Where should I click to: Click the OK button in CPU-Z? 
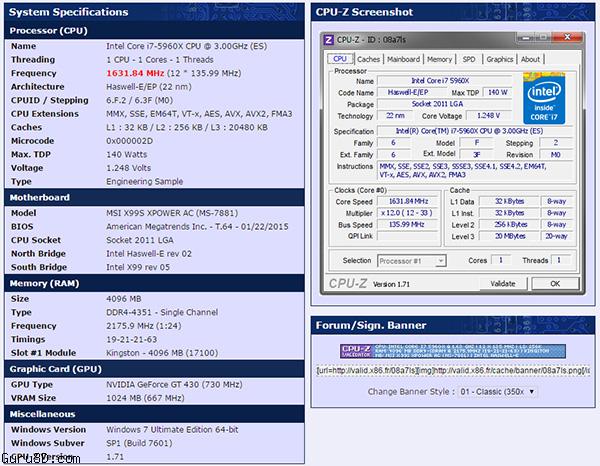click(555, 284)
